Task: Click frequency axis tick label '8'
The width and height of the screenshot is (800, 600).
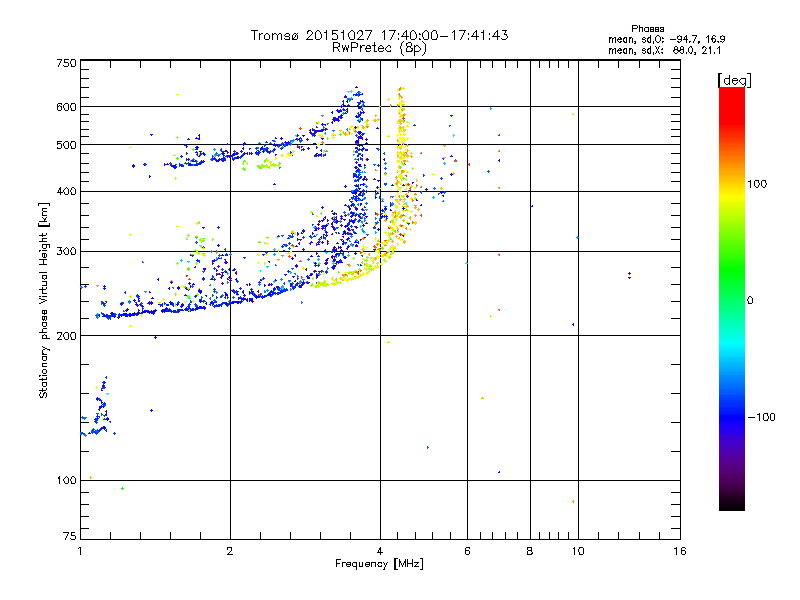Action: click(530, 551)
